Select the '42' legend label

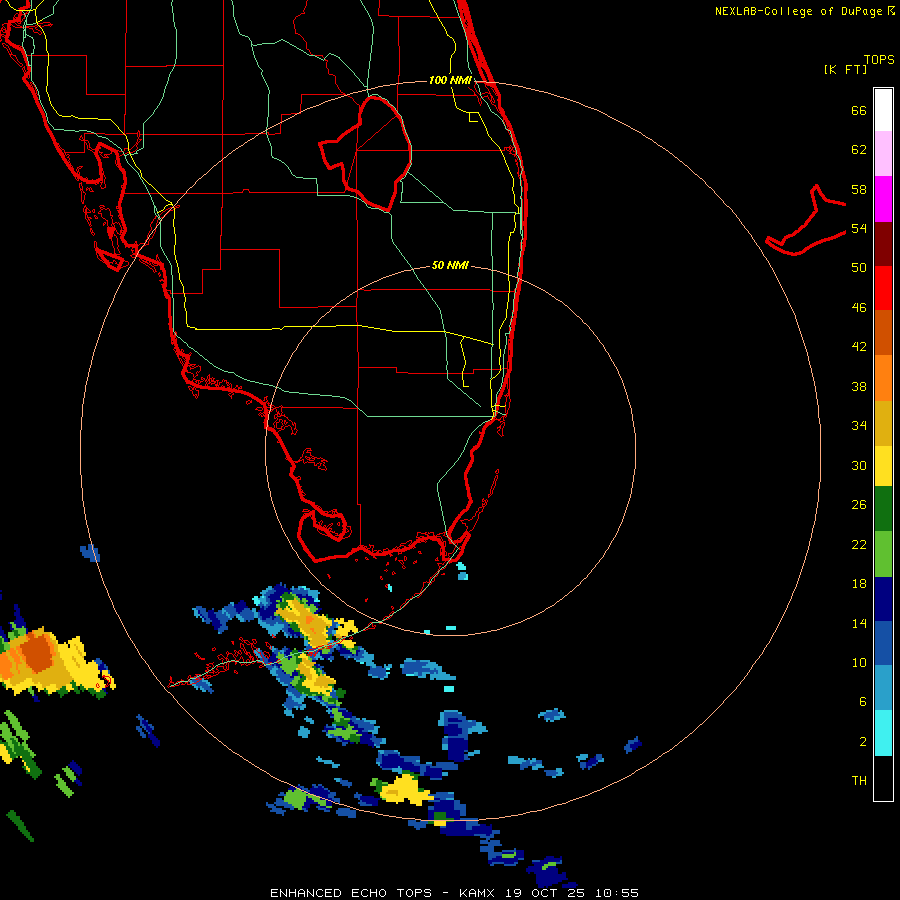pos(859,346)
